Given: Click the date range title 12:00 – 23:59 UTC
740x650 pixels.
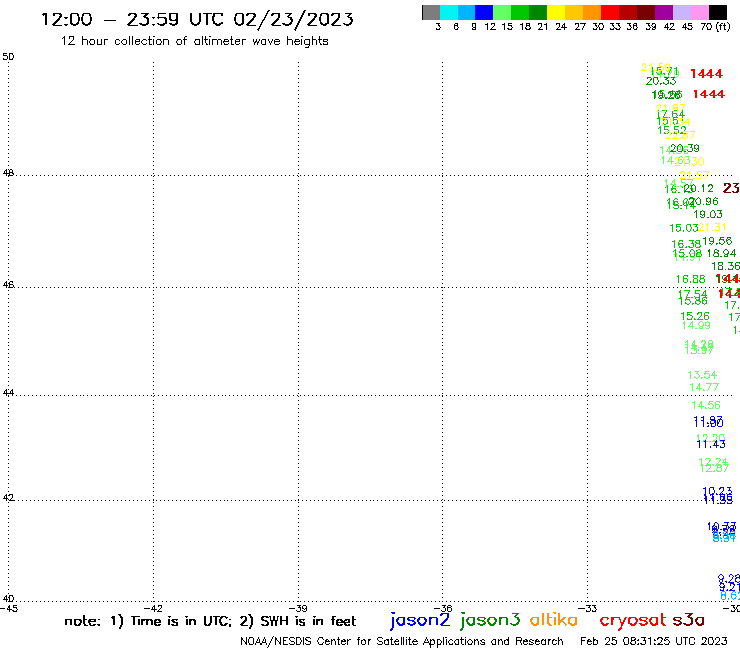Looking at the screenshot, I should 197,19.
